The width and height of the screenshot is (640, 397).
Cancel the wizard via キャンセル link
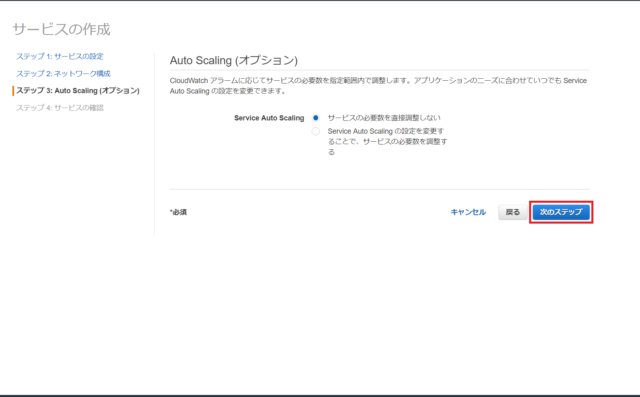tap(468, 212)
